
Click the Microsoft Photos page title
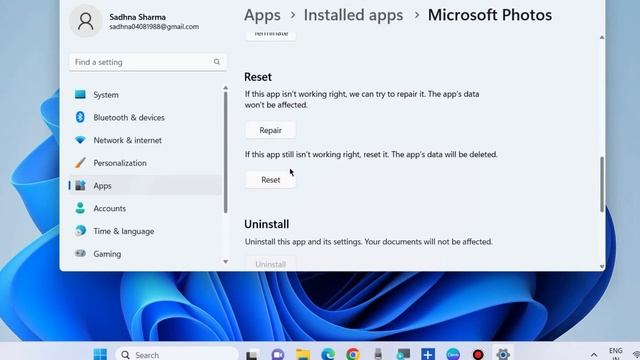coord(490,15)
